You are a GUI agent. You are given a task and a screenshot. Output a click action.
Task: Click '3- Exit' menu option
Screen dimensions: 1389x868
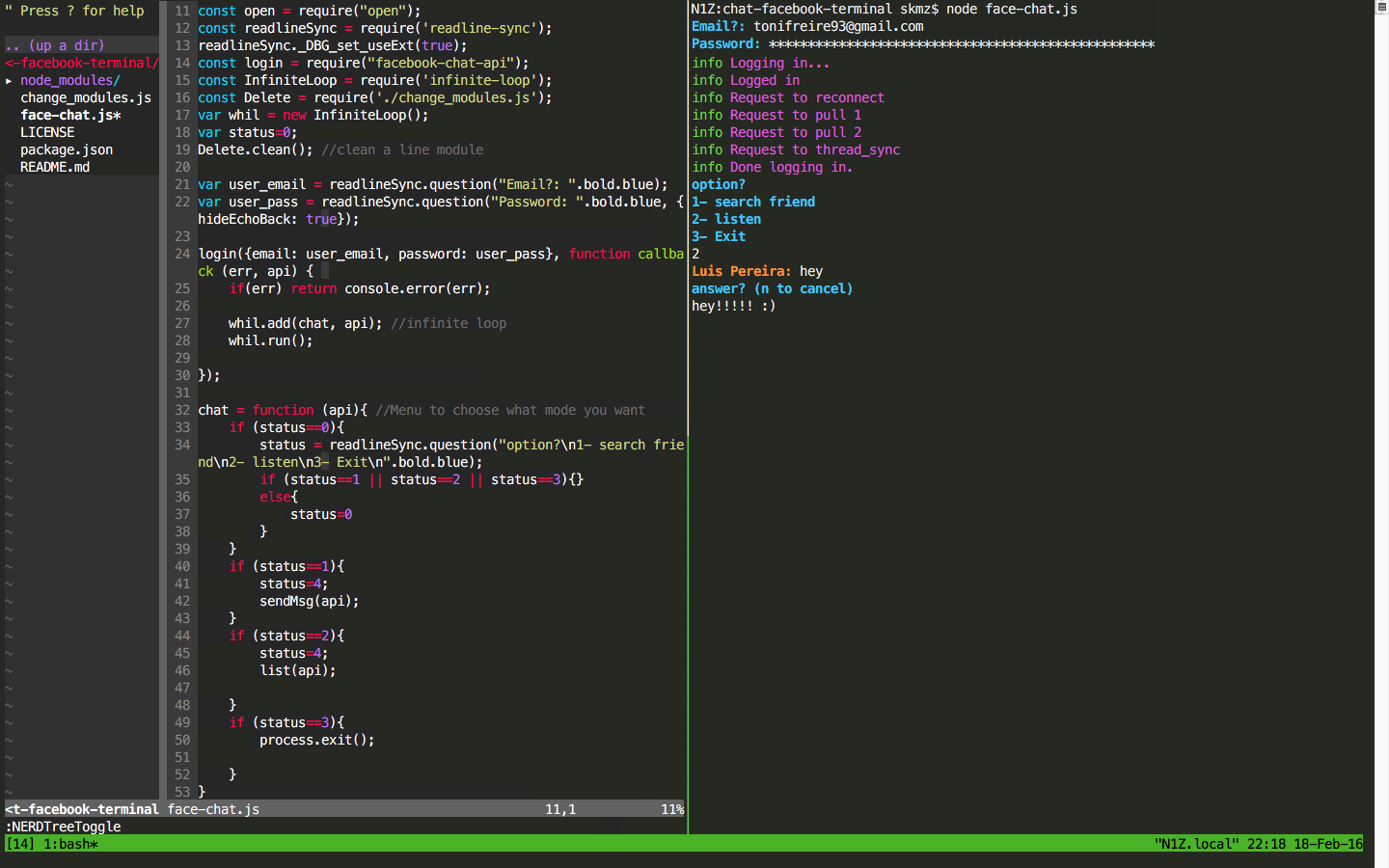click(719, 236)
